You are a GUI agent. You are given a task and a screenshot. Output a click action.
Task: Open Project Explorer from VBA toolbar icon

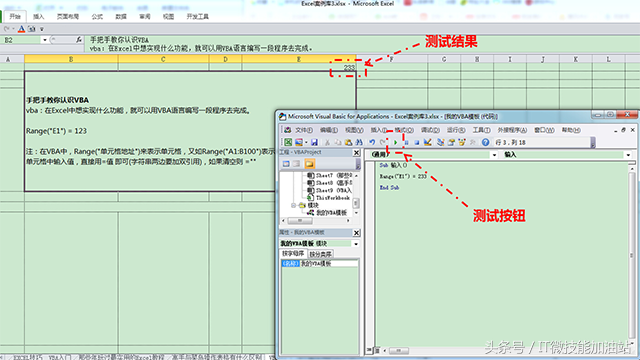[440, 142]
